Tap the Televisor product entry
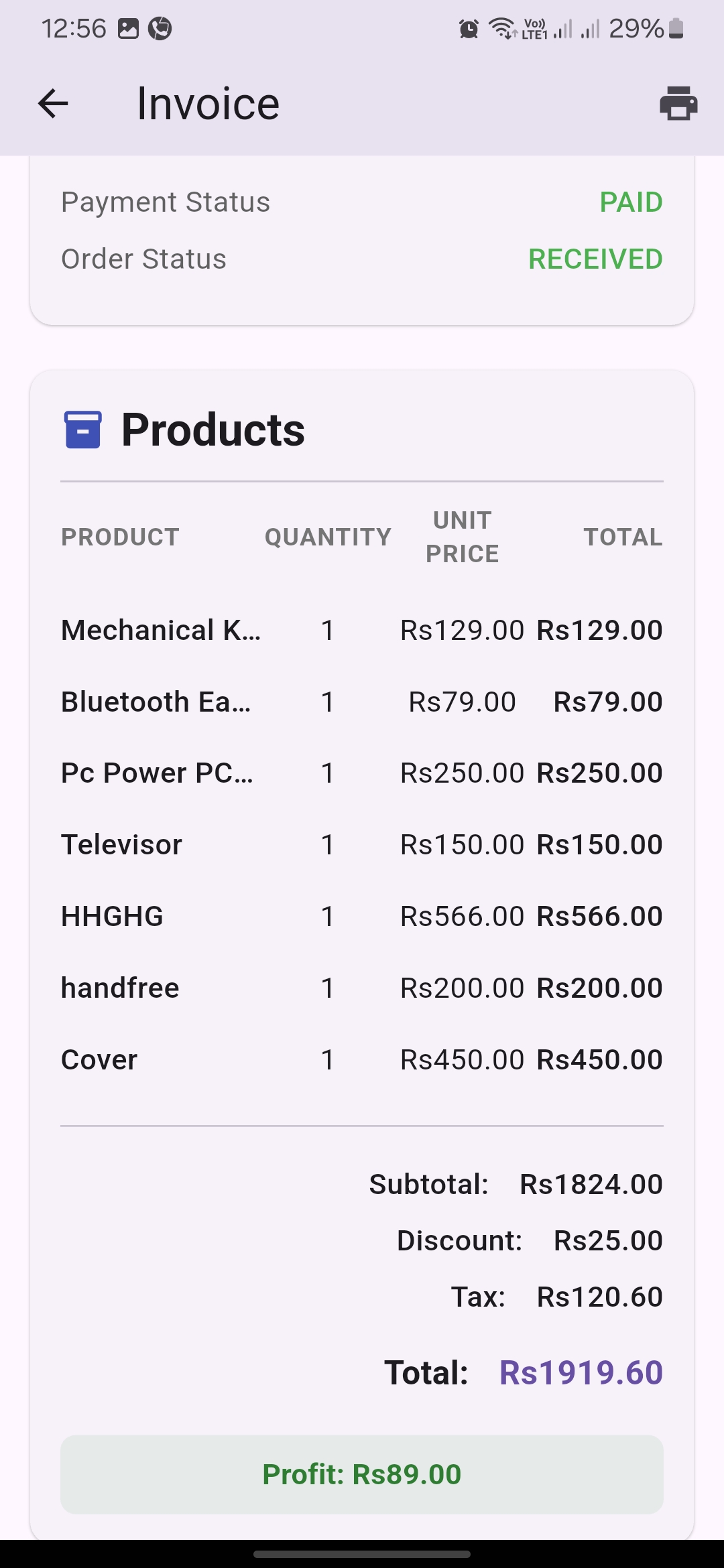The width and height of the screenshot is (724, 1568). 121,845
